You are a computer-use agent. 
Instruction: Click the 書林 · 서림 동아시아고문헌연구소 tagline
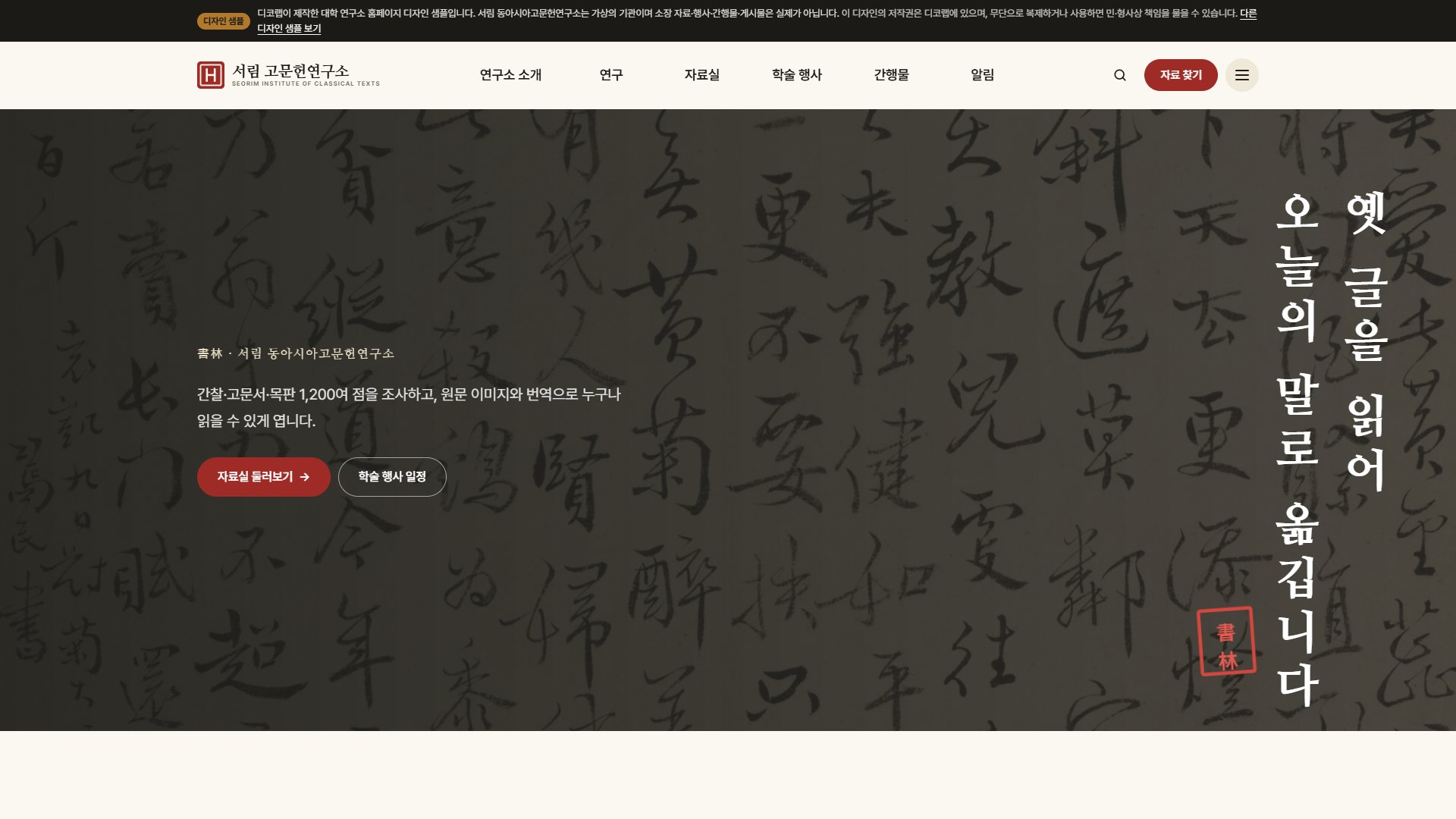click(x=296, y=353)
